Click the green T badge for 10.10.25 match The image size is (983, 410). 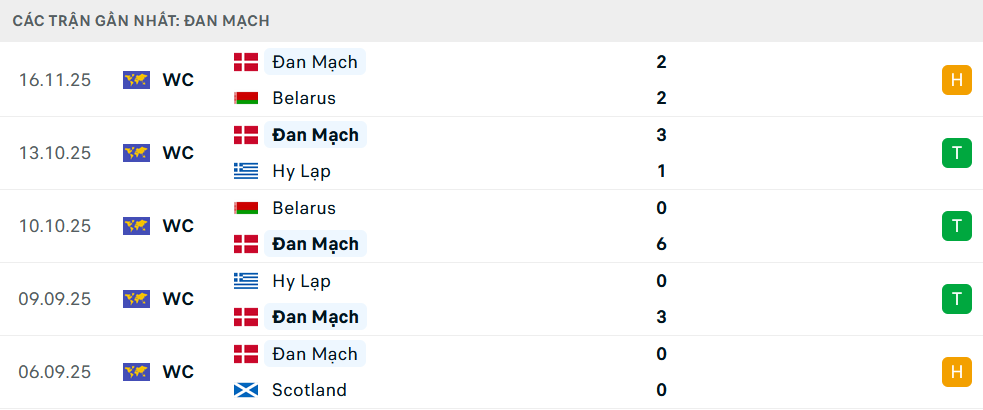(957, 226)
